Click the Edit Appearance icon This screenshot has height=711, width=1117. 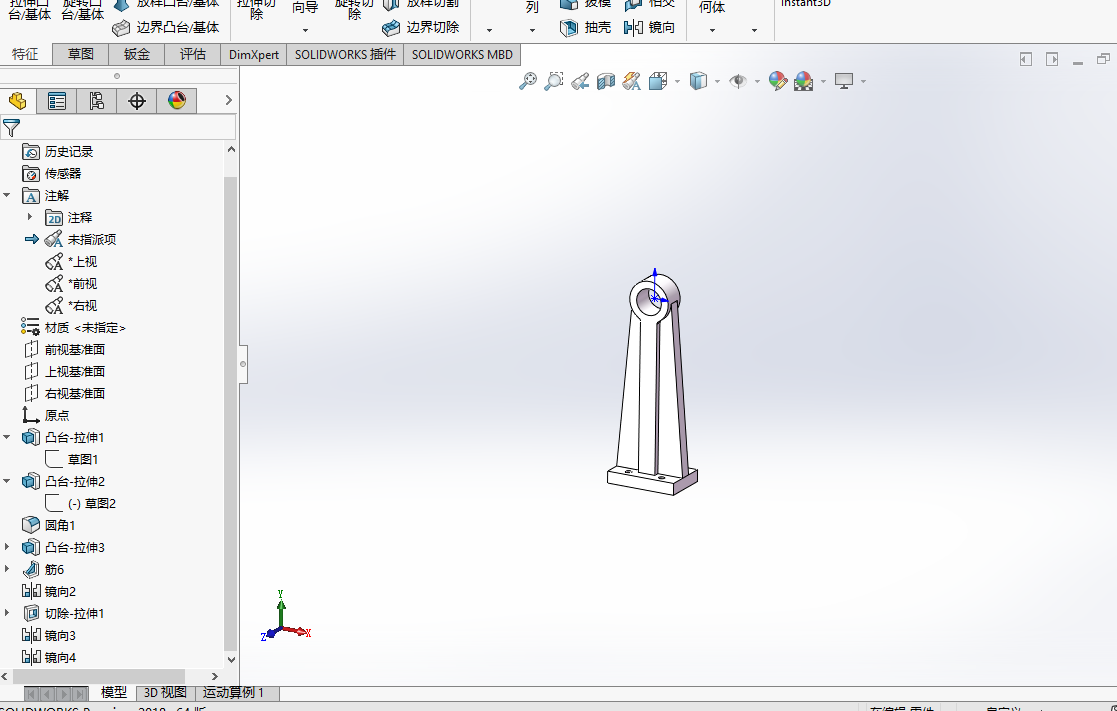click(777, 82)
